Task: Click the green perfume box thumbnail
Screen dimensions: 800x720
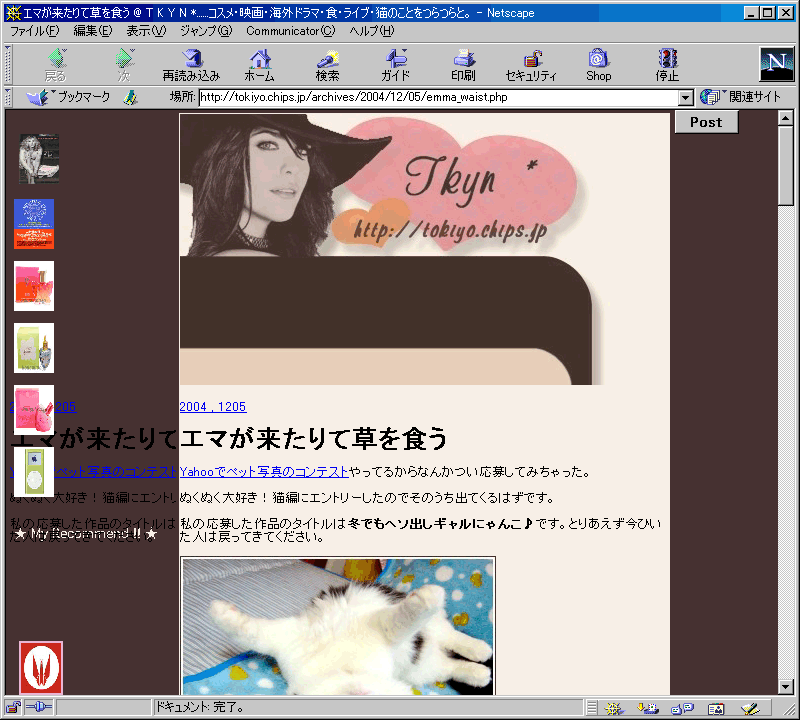Action: point(34,348)
